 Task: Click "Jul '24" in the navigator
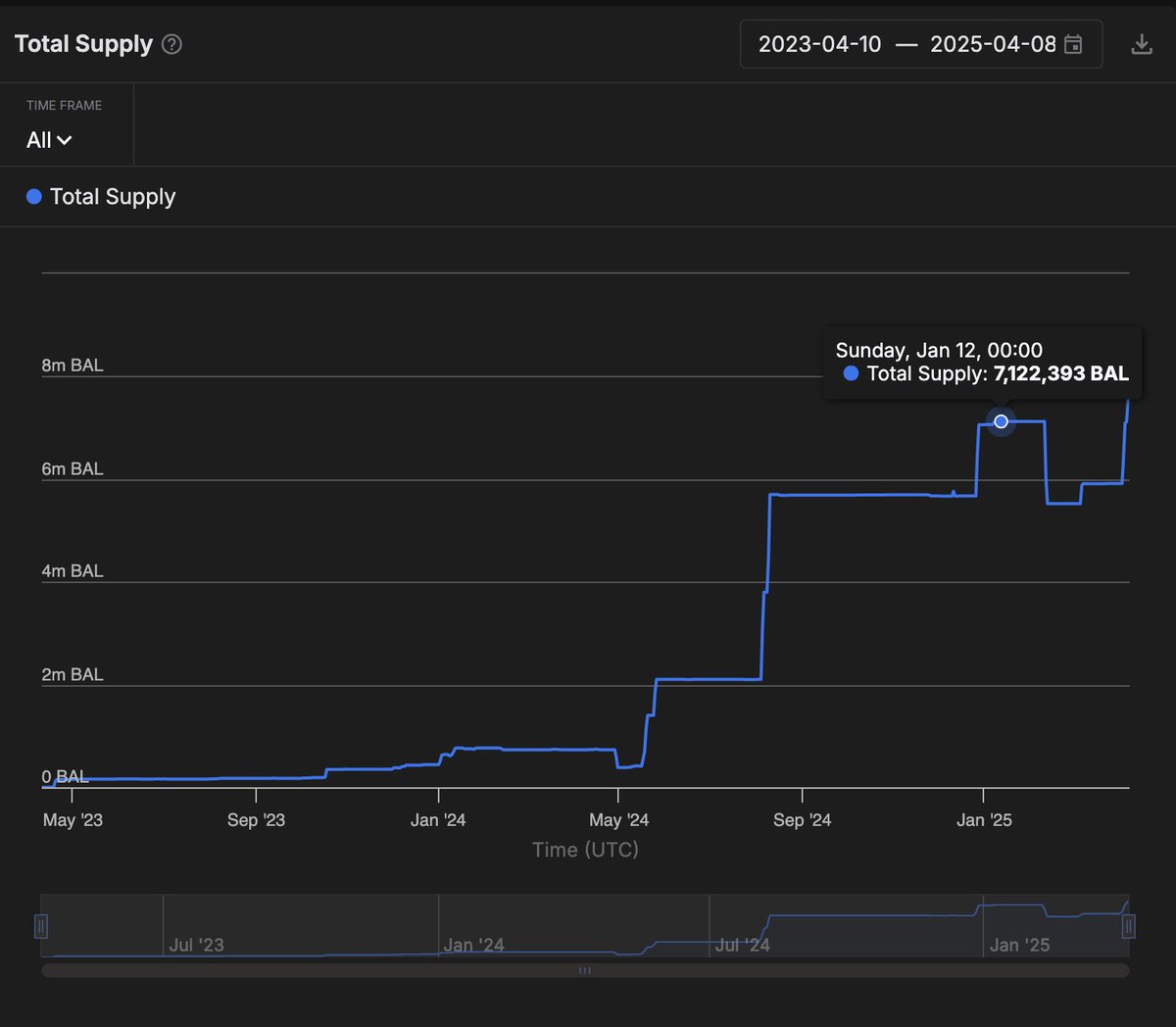point(742,946)
